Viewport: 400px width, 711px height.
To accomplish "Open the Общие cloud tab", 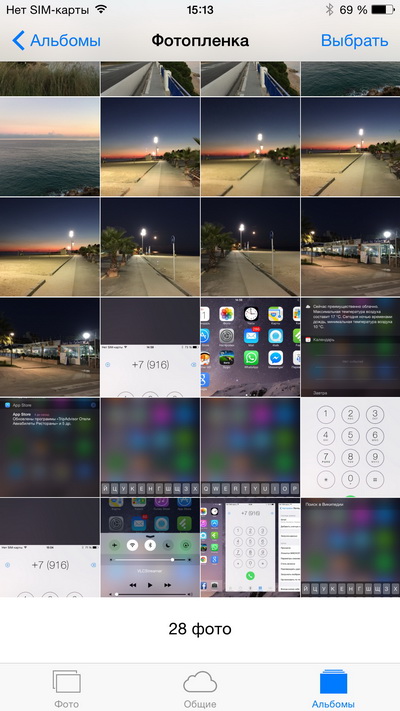I will (200, 683).
